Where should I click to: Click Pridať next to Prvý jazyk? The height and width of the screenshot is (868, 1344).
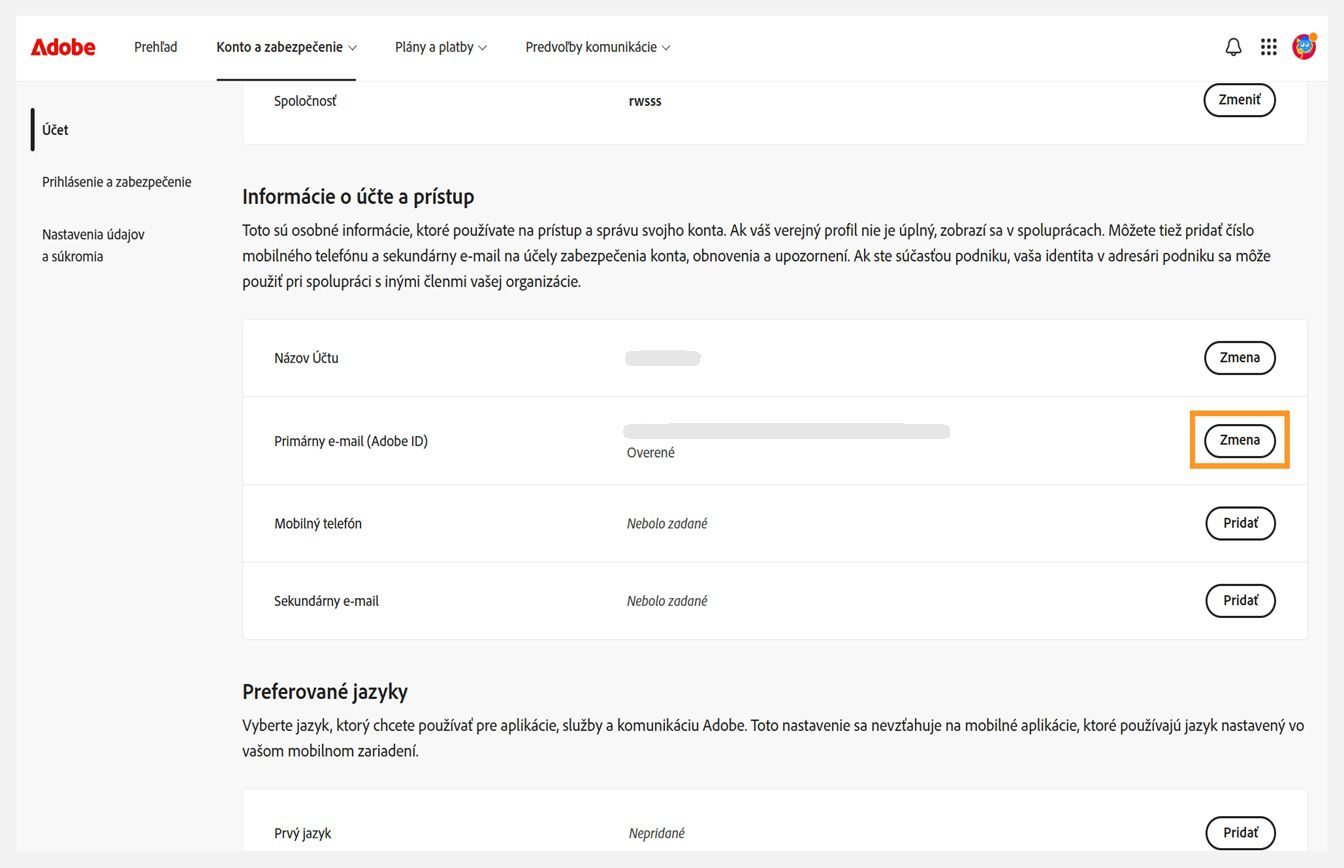(1240, 832)
